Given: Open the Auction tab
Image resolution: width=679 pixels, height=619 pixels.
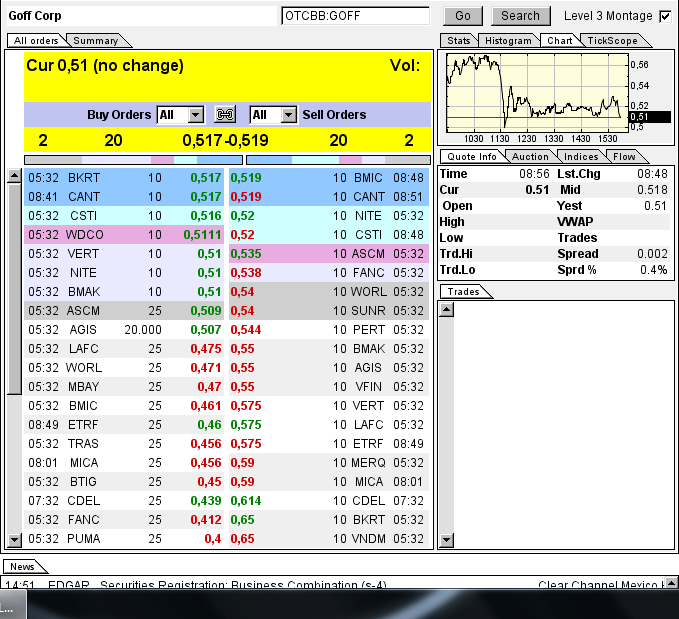Looking at the screenshot, I should pos(530,157).
